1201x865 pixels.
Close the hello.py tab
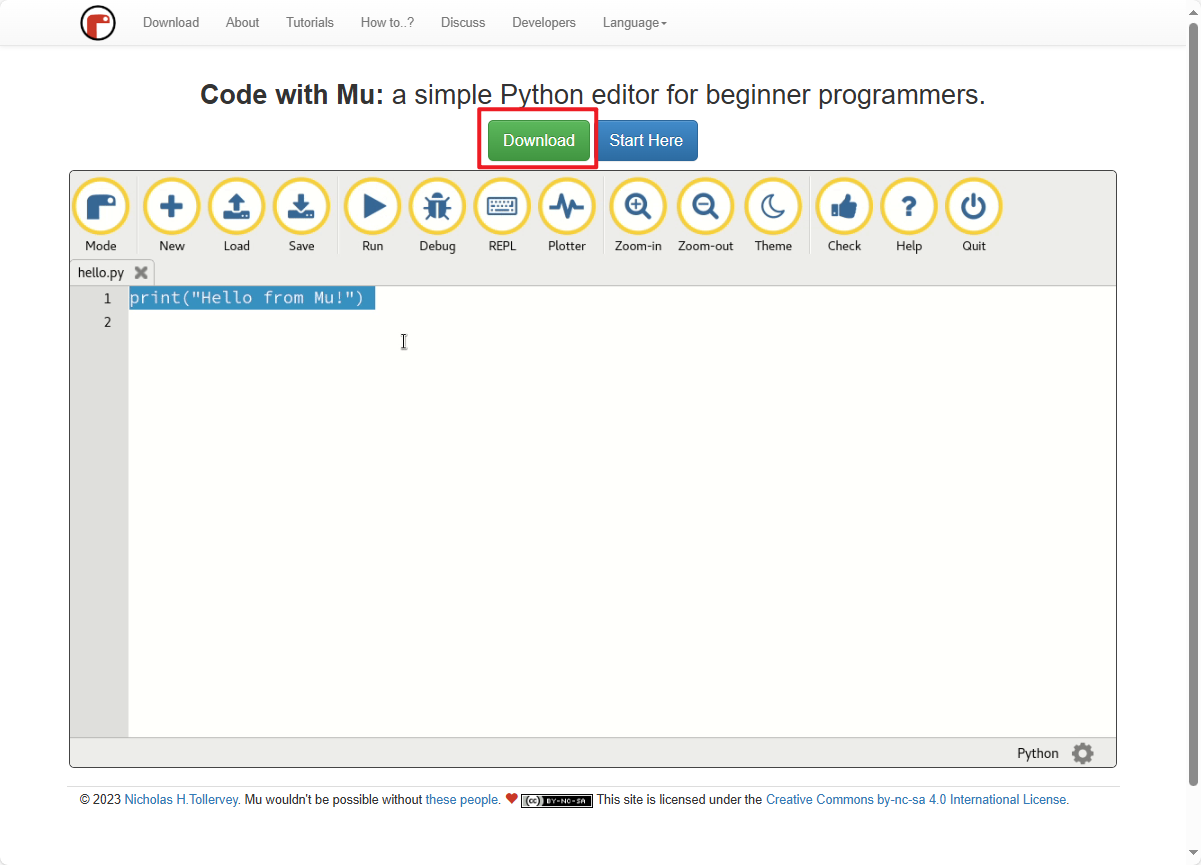pyautogui.click(x=141, y=272)
